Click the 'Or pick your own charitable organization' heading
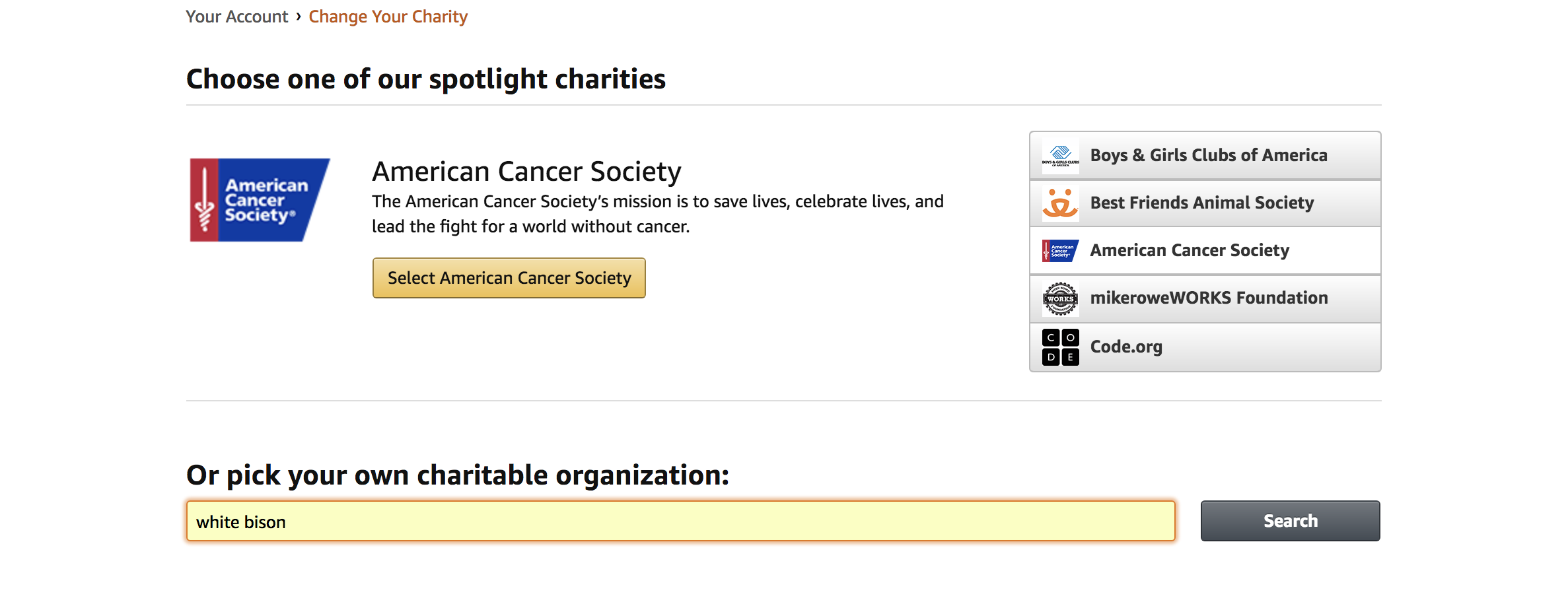The height and width of the screenshot is (610, 1568). click(457, 475)
